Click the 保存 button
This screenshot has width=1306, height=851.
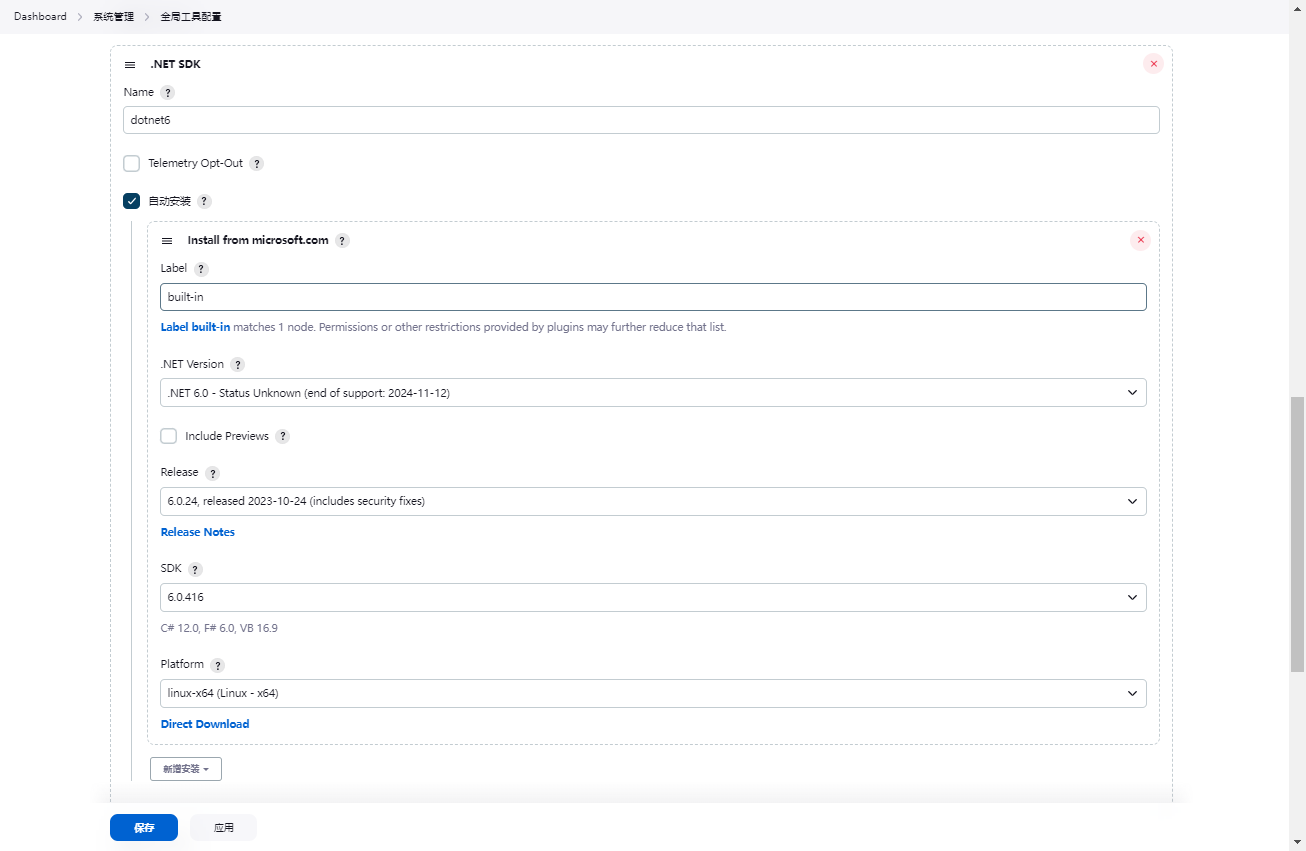[144, 828]
